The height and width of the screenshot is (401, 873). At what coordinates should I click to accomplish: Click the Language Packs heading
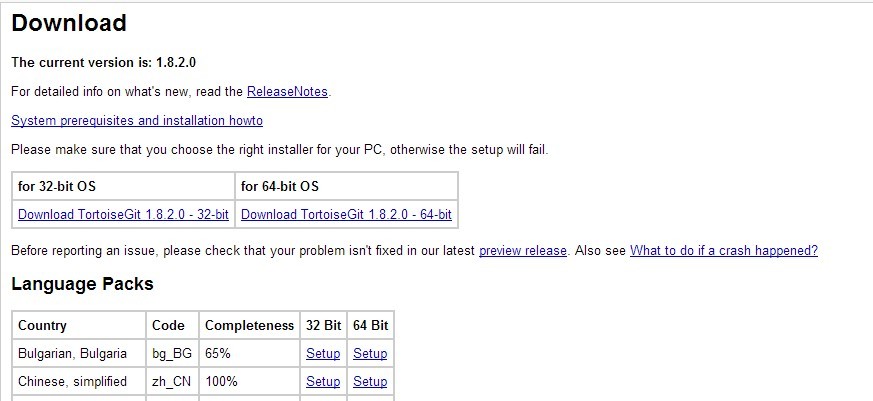[x=82, y=284]
